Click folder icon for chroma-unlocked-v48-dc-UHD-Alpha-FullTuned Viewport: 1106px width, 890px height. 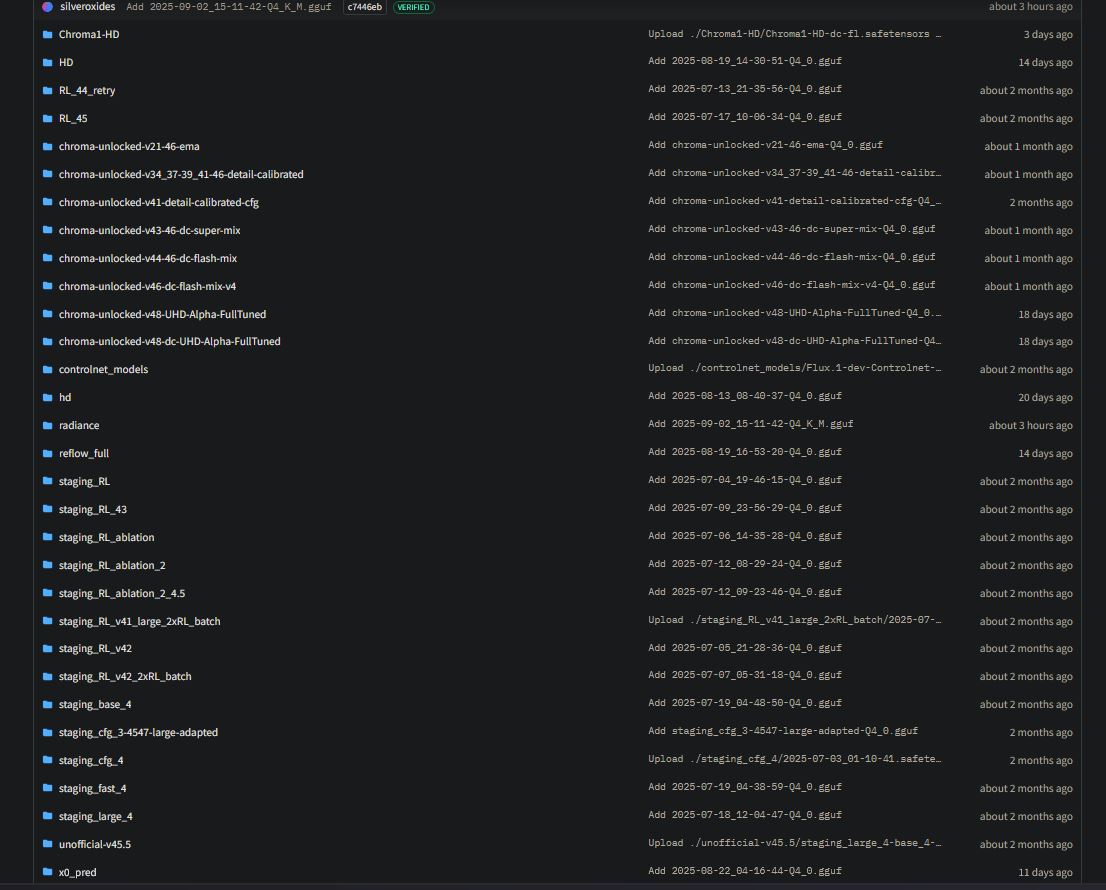point(47,341)
